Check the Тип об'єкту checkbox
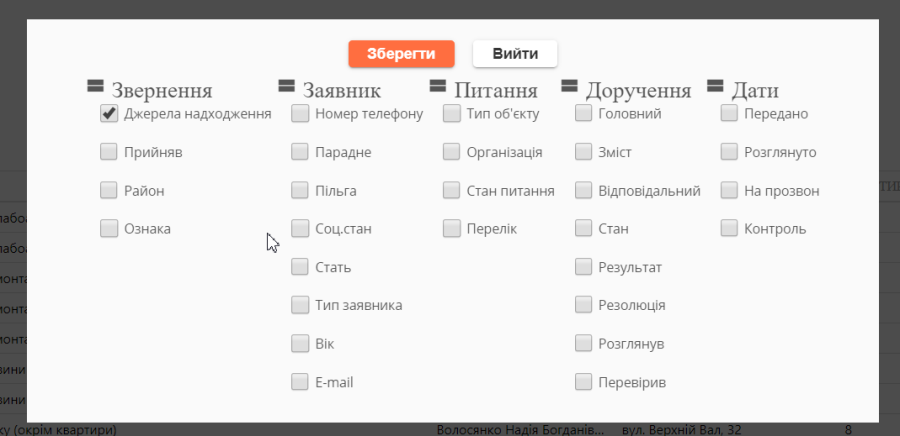Image resolution: width=900 pixels, height=436 pixels. click(452, 114)
